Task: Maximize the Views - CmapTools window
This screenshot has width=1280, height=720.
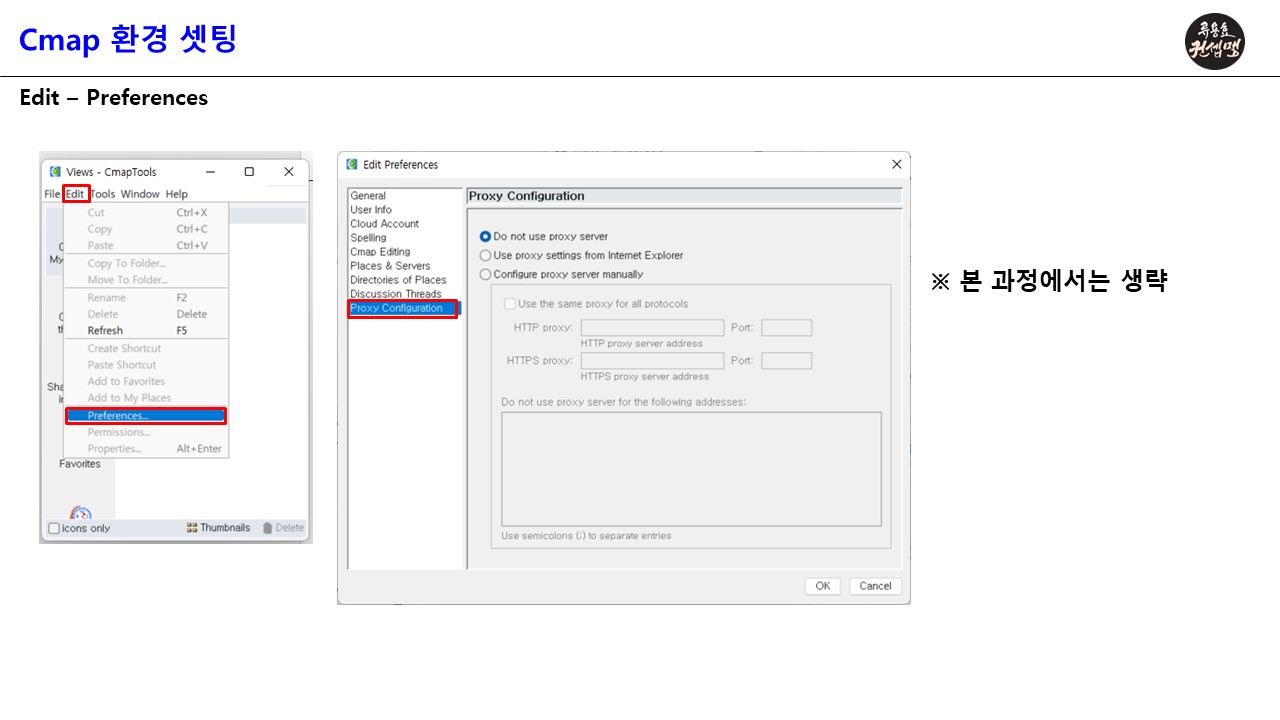Action: (249, 172)
